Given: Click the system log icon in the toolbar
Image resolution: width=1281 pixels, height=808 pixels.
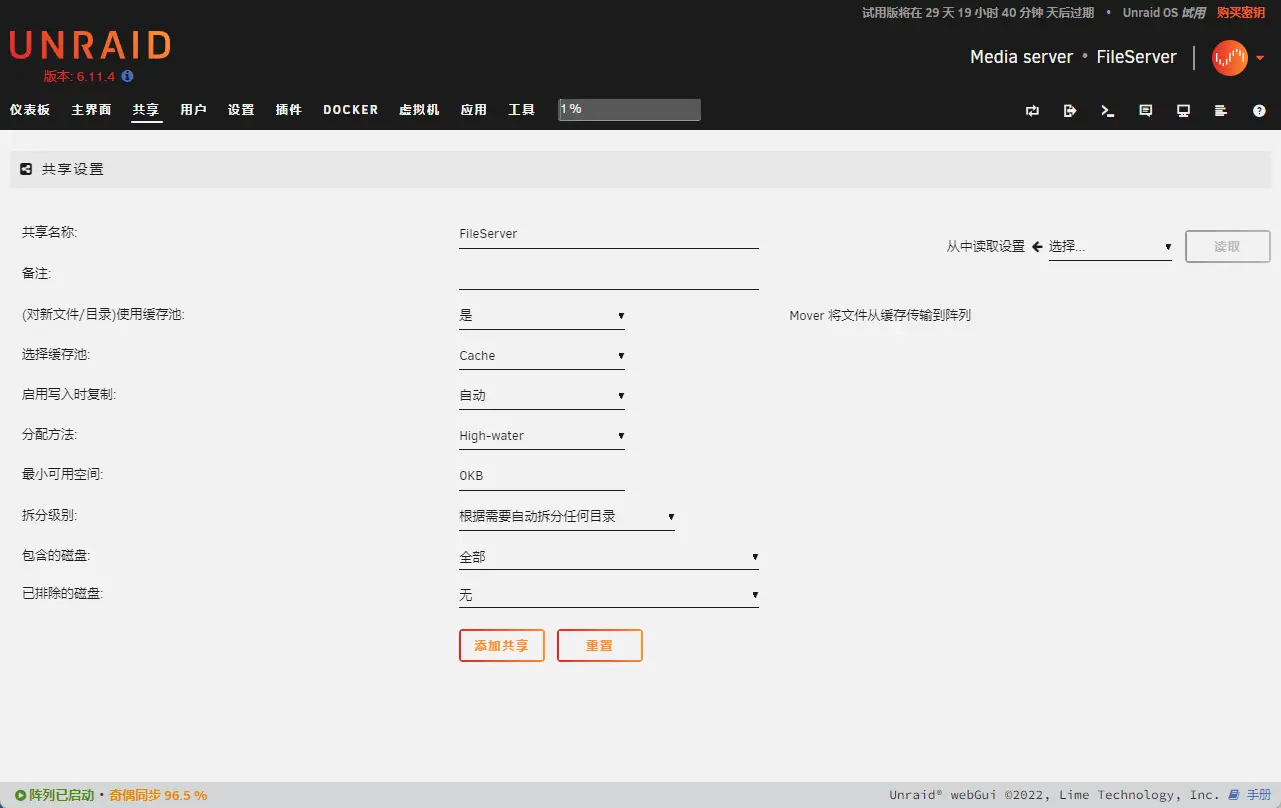Looking at the screenshot, I should (x=1221, y=111).
